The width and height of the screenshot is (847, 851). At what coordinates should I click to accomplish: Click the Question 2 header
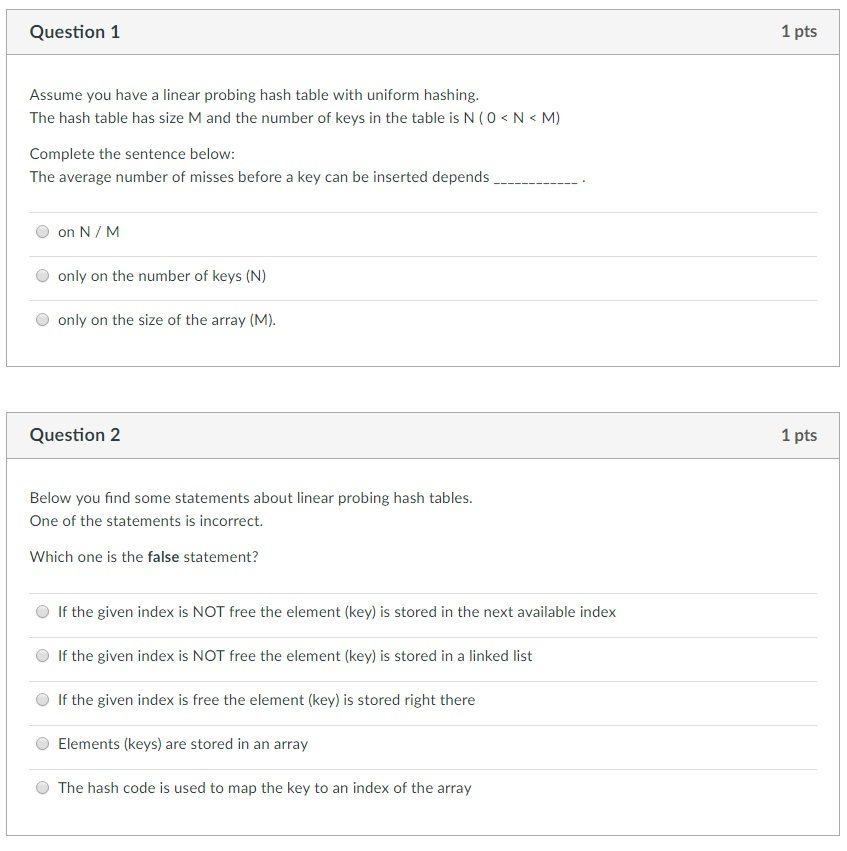click(x=74, y=435)
